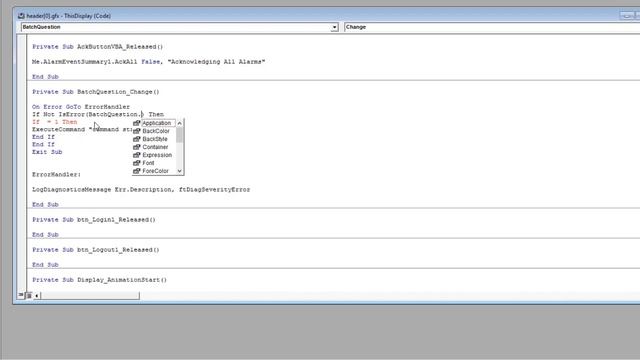Click 'Private Sub btn_Login1_Released()' line

[94, 220]
